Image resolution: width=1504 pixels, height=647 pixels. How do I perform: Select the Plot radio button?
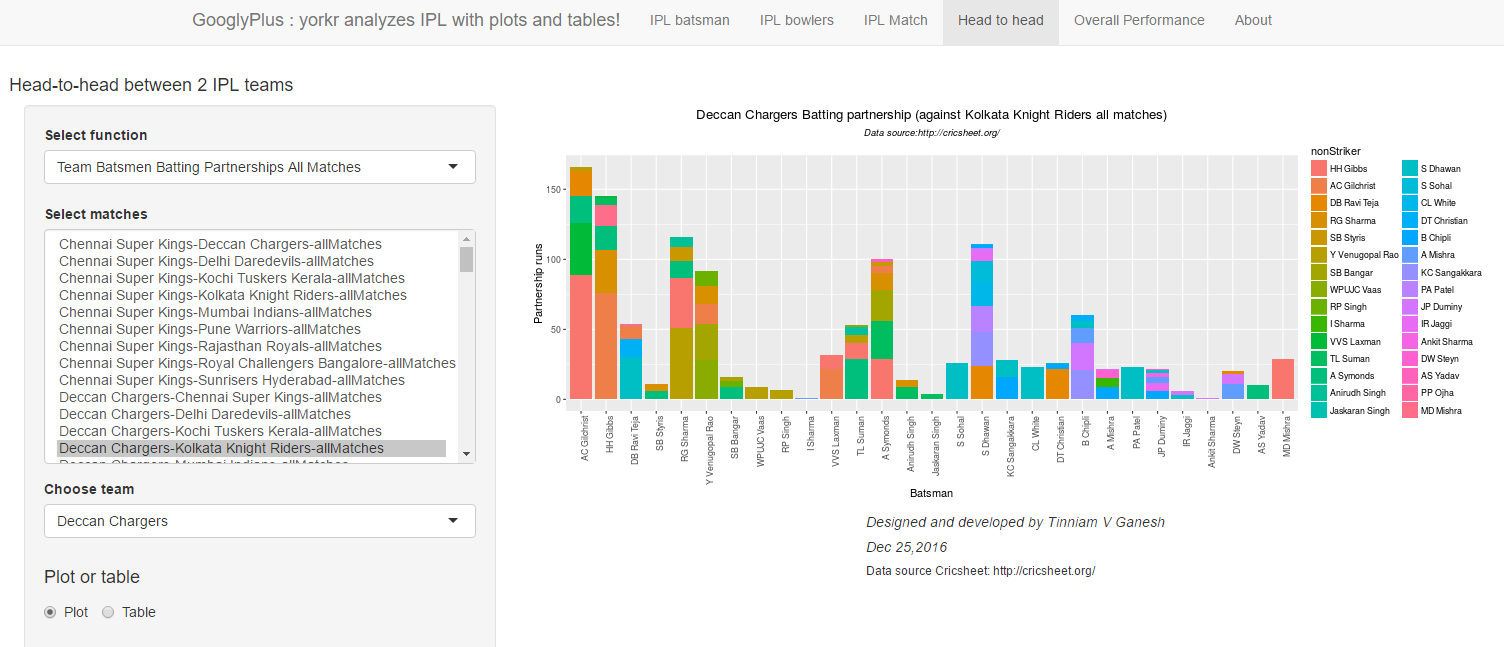coord(50,612)
